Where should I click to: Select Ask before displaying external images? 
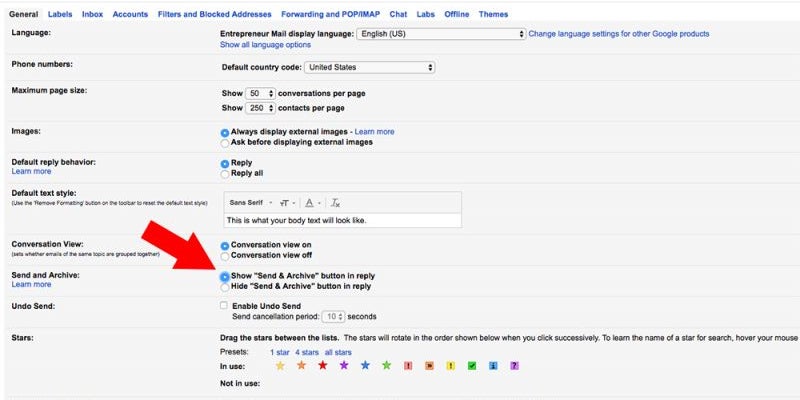pyautogui.click(x=224, y=143)
